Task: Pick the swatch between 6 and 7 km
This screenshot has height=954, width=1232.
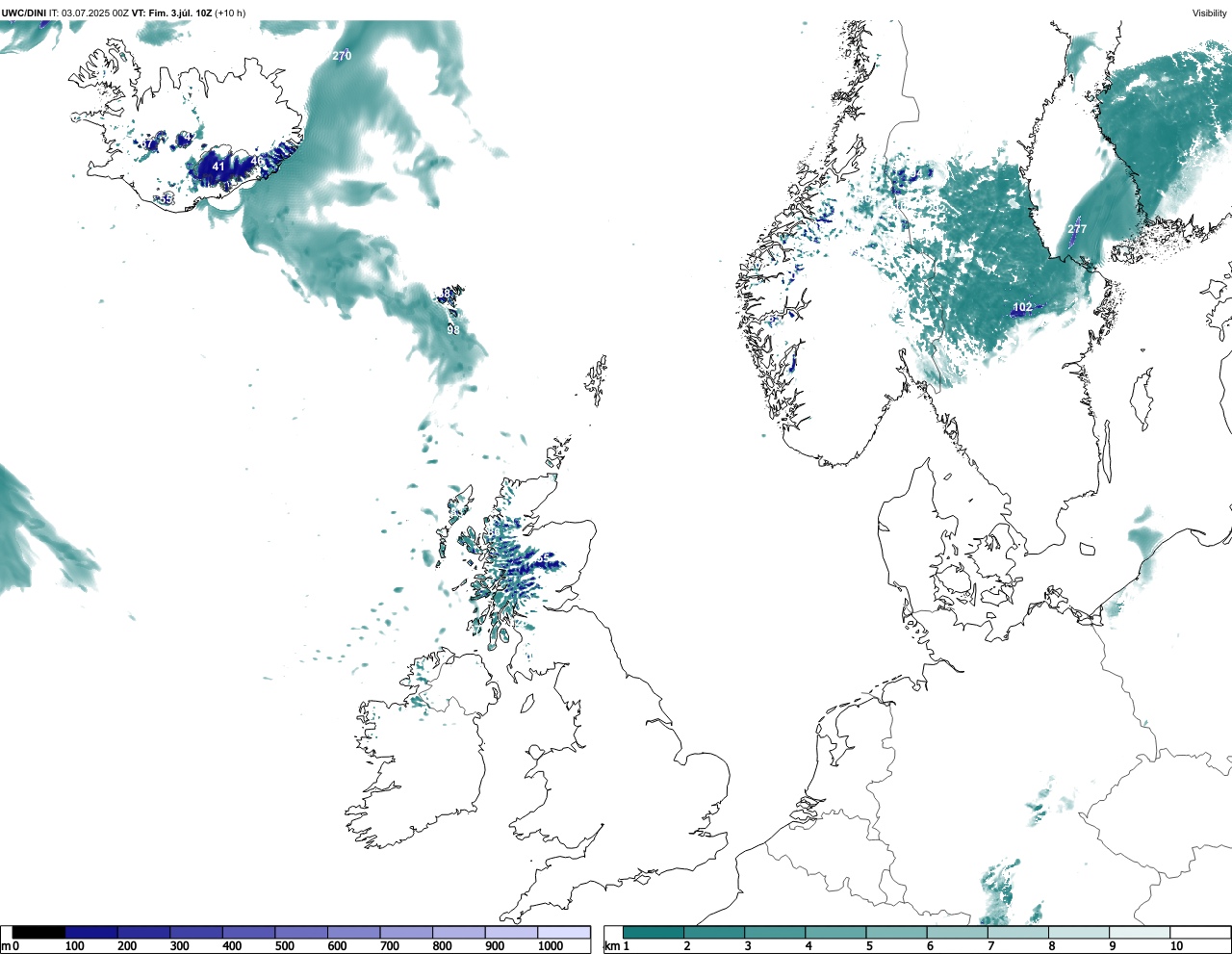Action: [x=957, y=933]
